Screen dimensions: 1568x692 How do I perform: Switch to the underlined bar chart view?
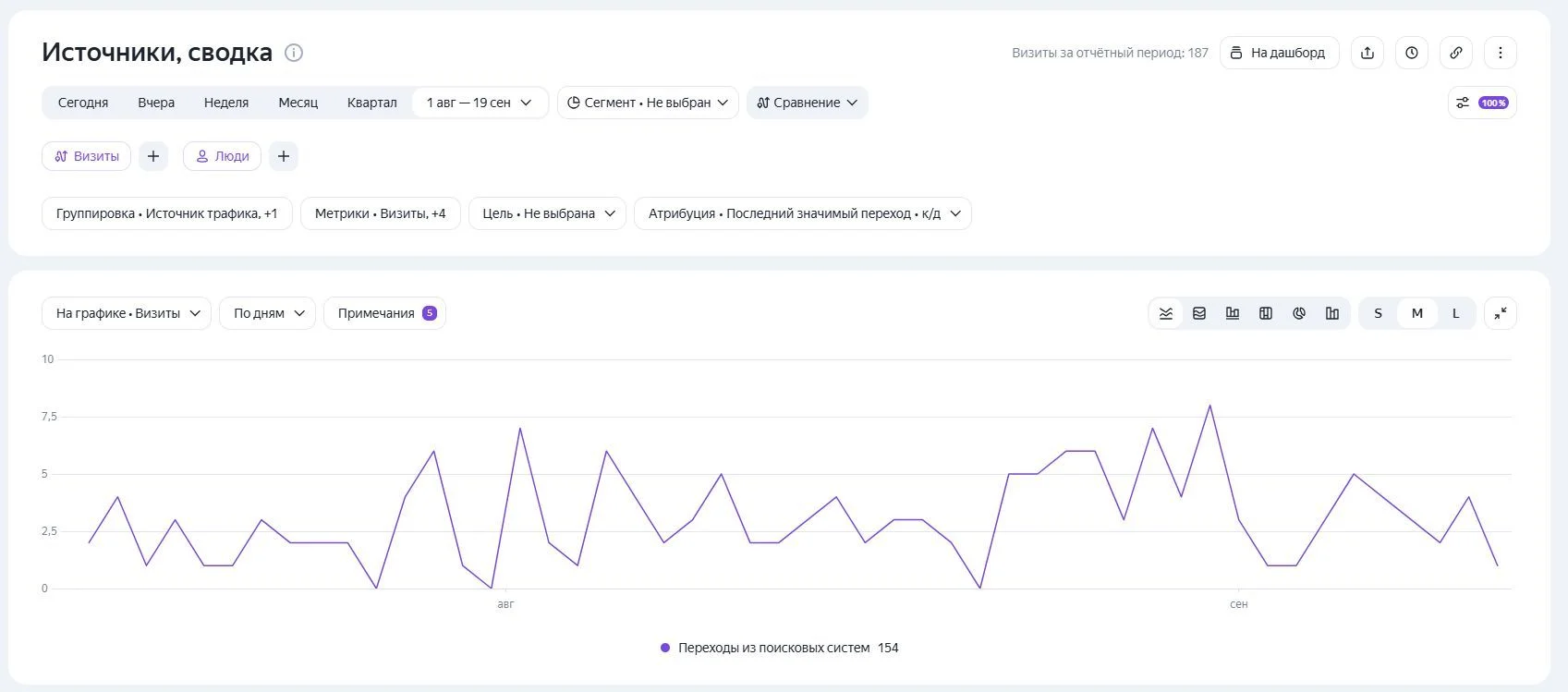click(x=1233, y=313)
